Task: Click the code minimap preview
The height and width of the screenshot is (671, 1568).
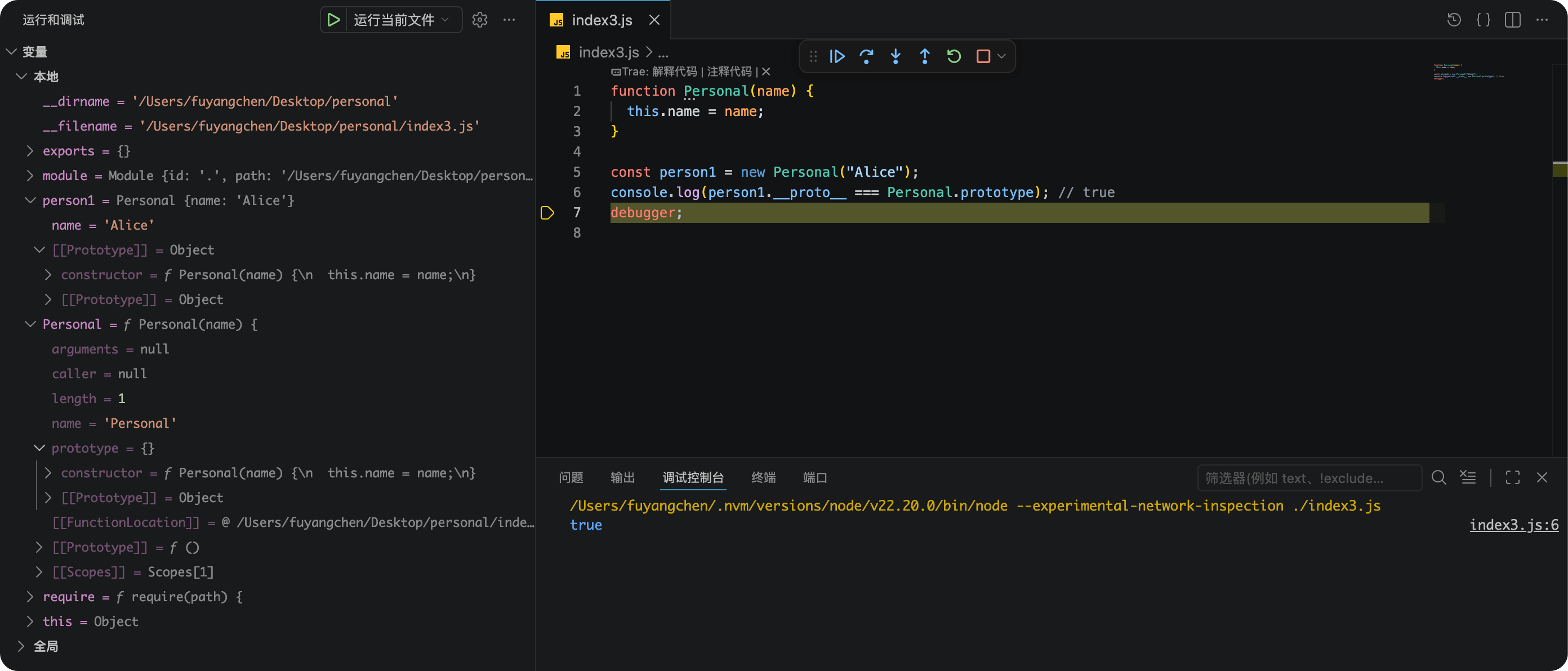Action: [x=1468, y=72]
